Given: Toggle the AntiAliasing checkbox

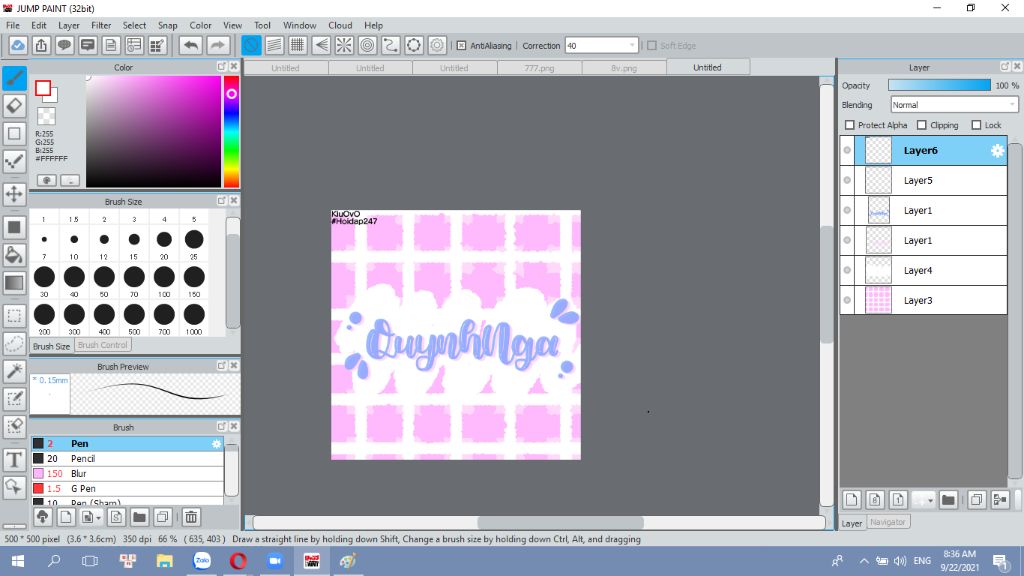Looking at the screenshot, I should pos(461,46).
